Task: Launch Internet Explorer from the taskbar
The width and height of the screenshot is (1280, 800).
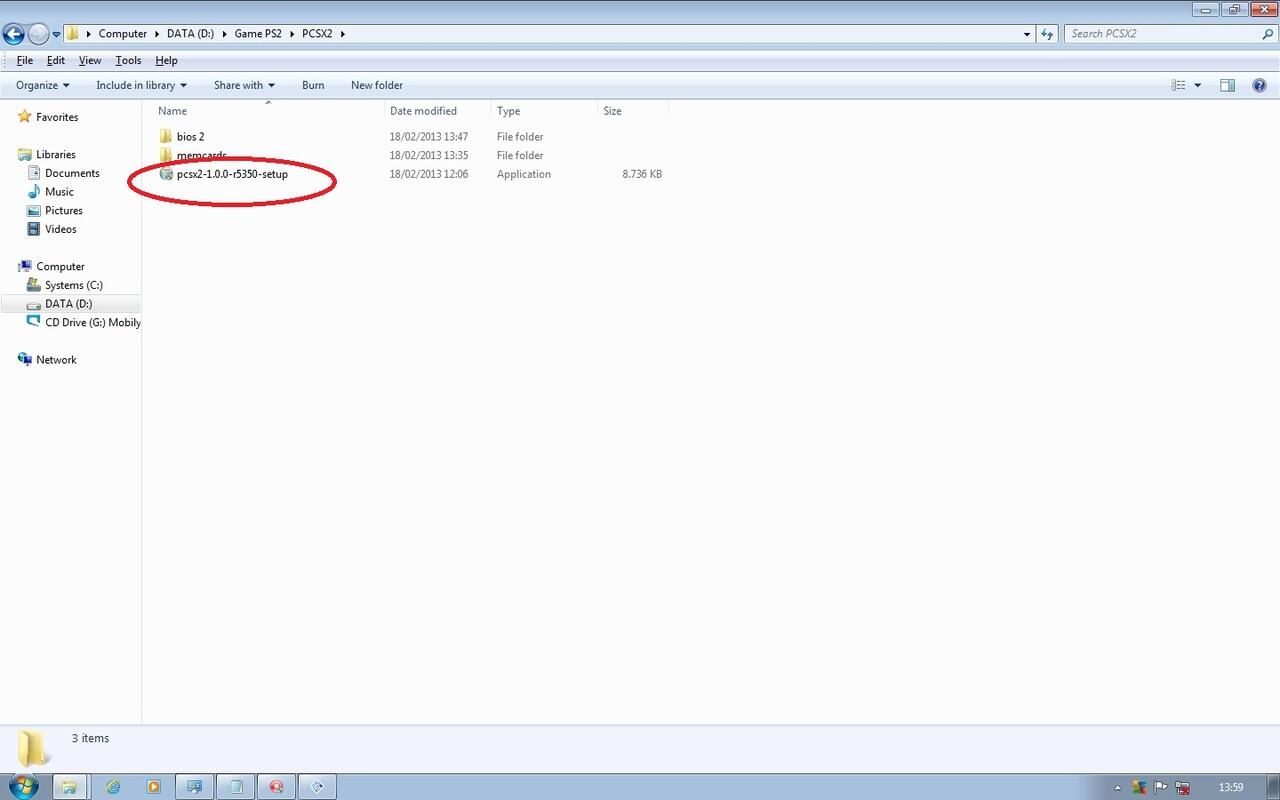Action: (112, 787)
